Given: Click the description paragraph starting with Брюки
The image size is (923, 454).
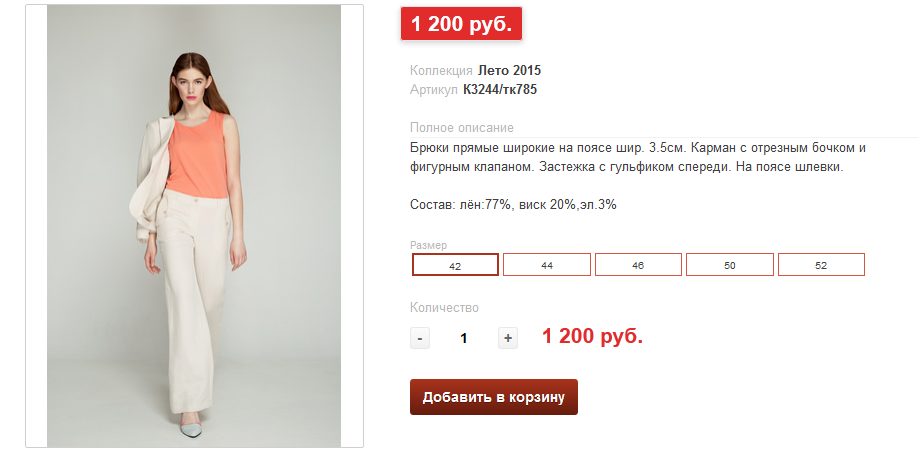Looking at the screenshot, I should 638,157.
